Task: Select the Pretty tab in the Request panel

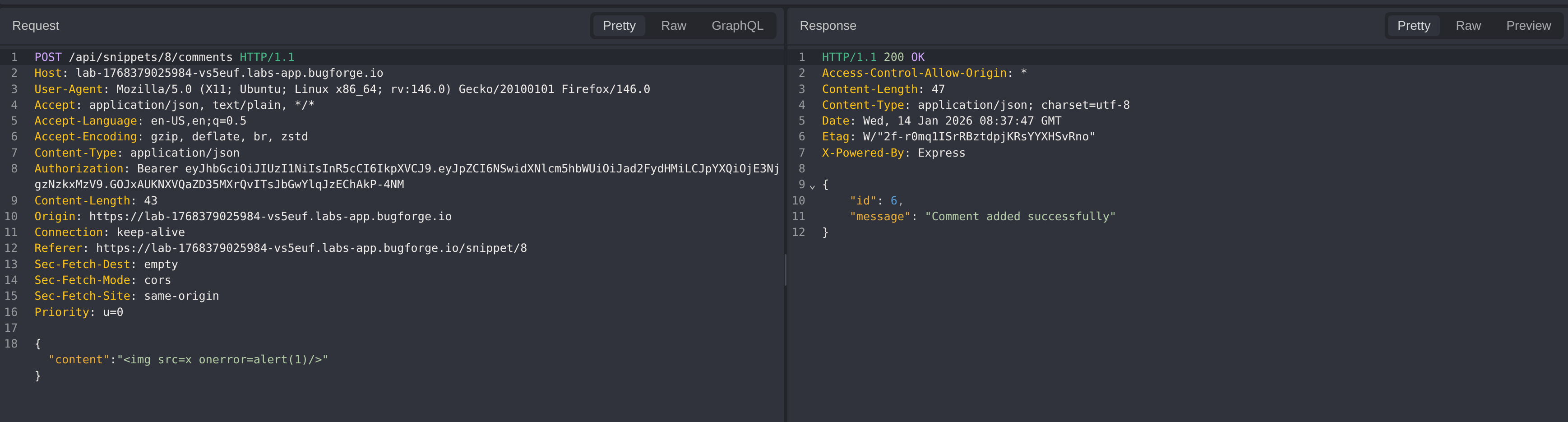Action: pyautogui.click(x=619, y=26)
